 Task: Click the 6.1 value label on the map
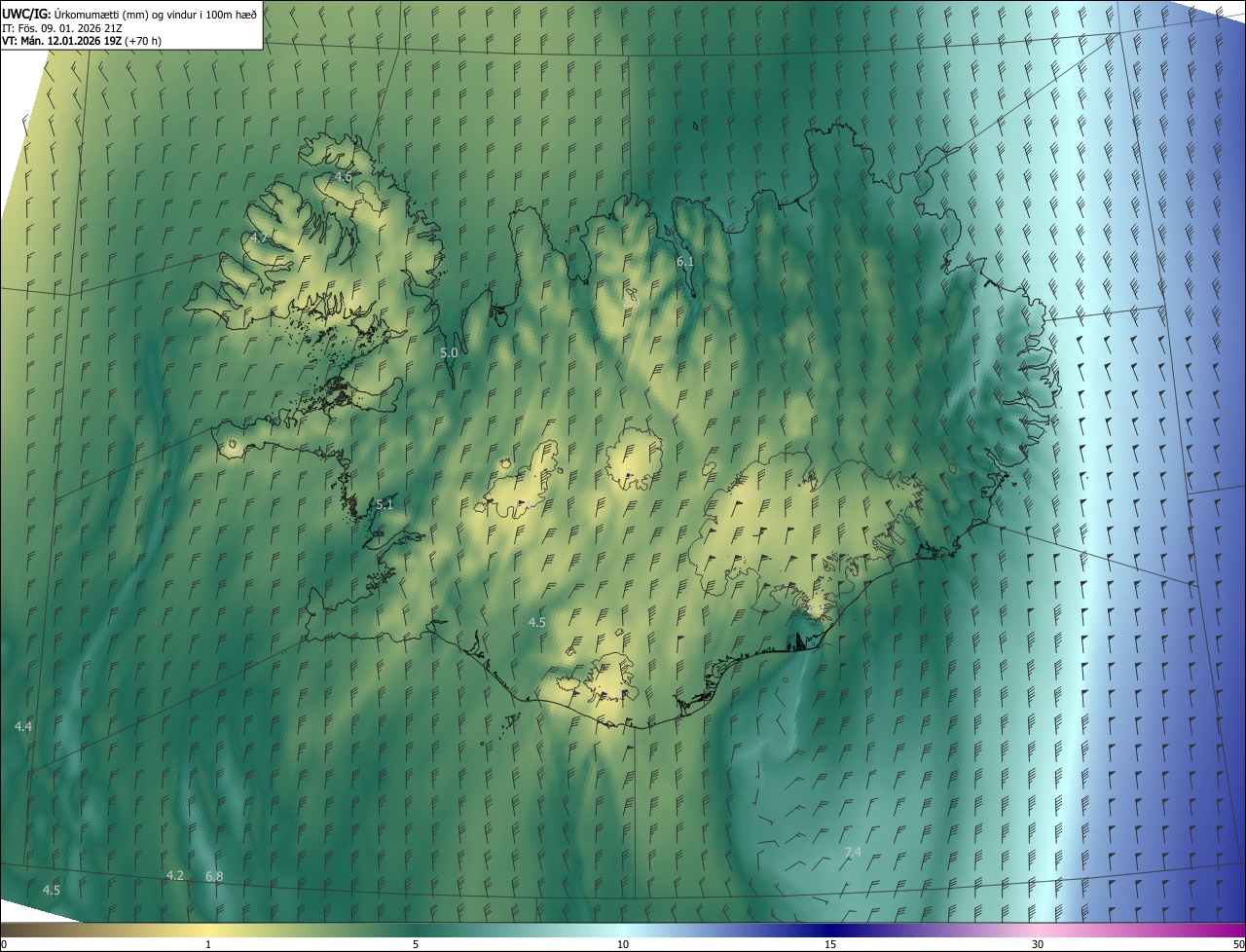(685, 262)
